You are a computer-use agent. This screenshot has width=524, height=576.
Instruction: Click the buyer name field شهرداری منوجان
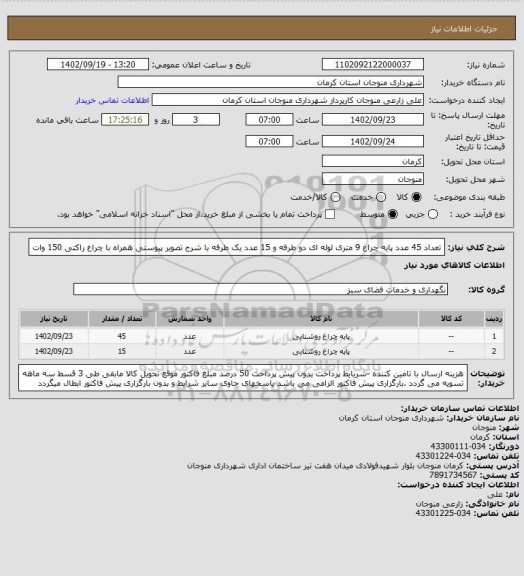point(270,82)
